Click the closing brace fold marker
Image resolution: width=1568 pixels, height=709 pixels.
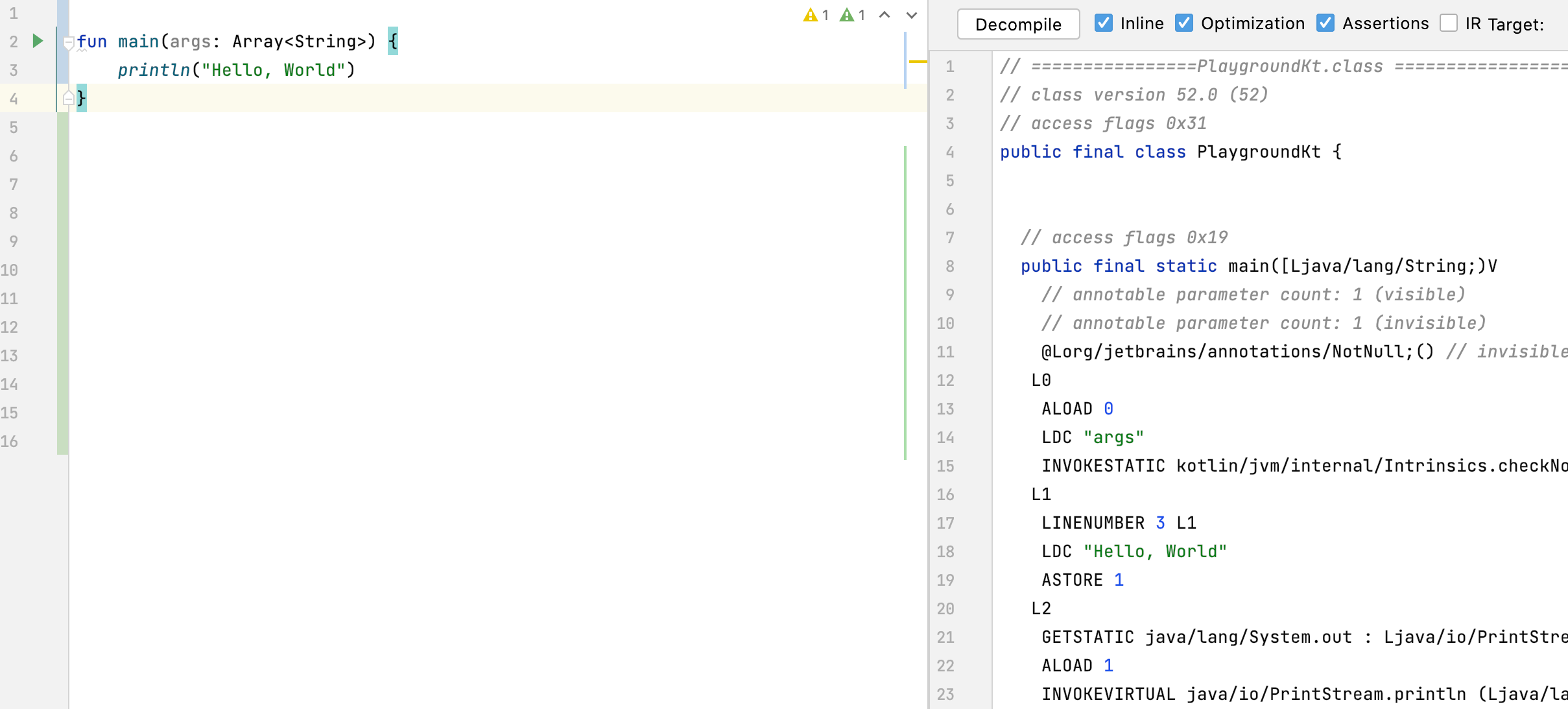pyautogui.click(x=69, y=98)
